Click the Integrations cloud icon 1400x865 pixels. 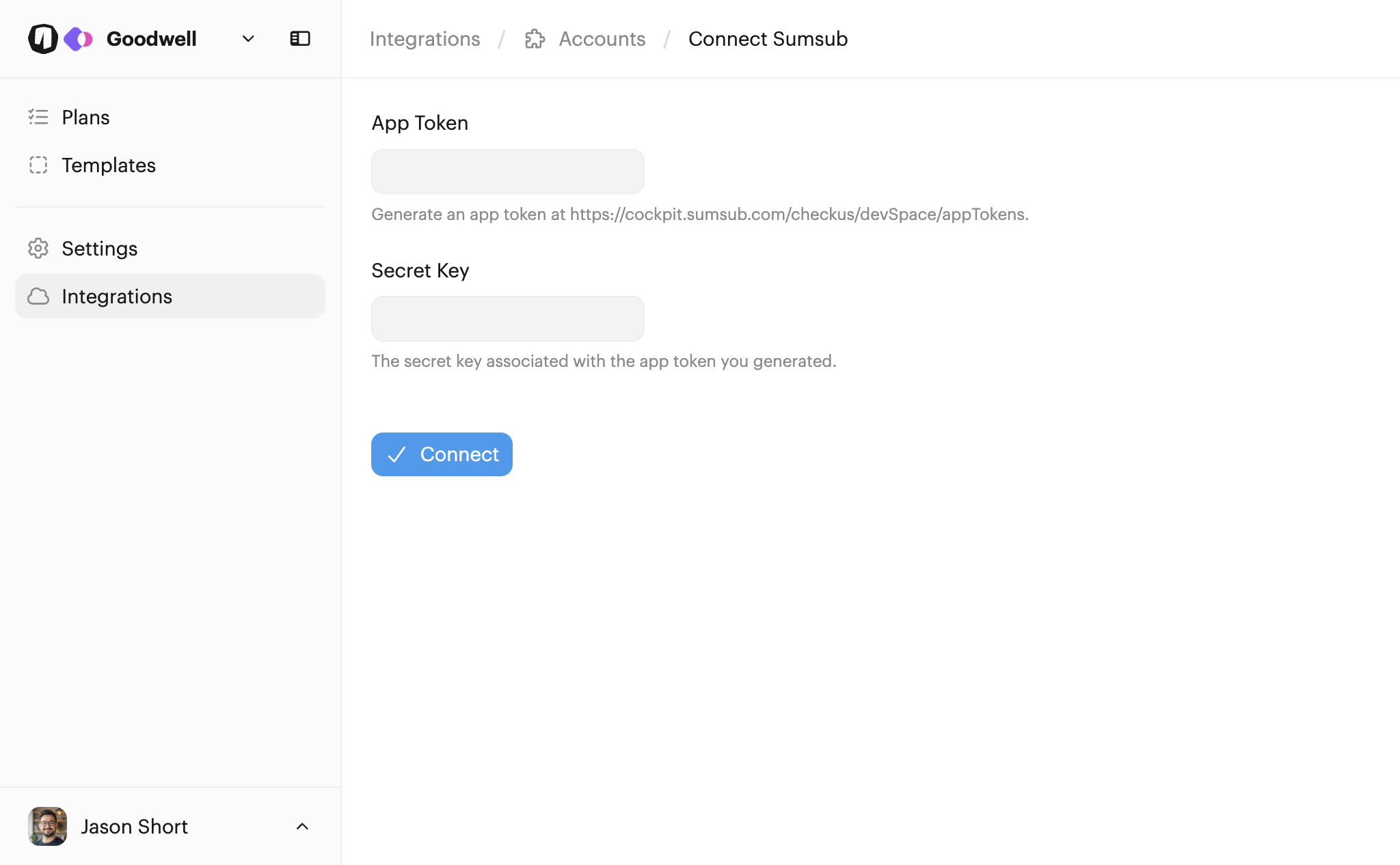pyautogui.click(x=38, y=297)
